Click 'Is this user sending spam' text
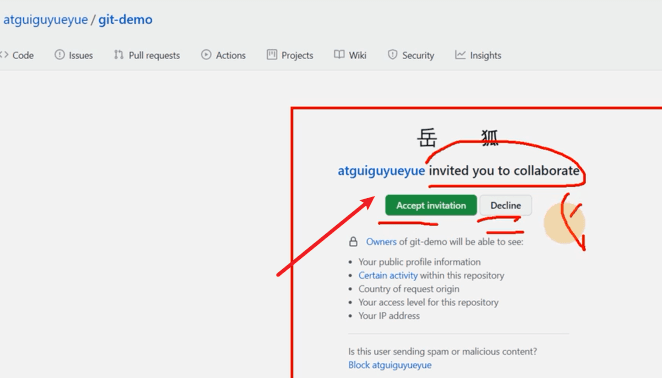This screenshot has height=378, width=662. [442, 351]
